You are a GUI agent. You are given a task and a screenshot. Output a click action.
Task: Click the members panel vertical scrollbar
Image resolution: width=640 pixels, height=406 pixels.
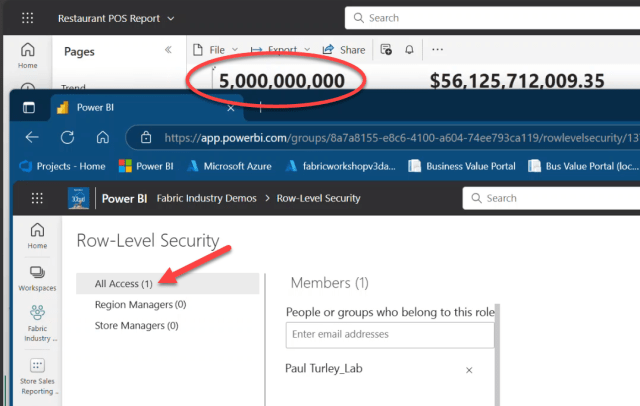[x=497, y=354]
